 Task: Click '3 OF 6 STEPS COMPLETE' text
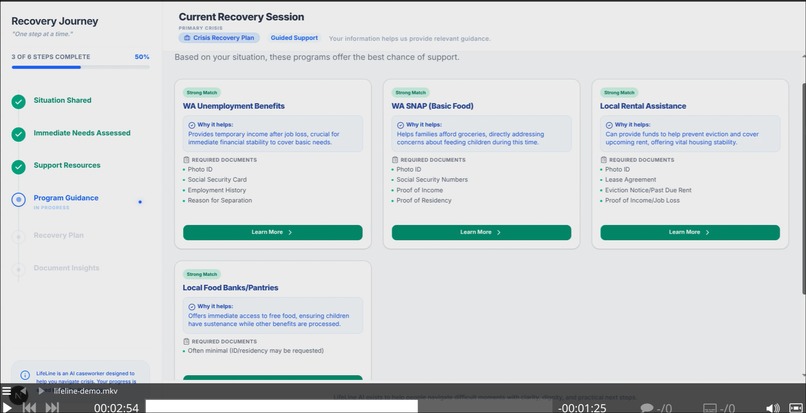coord(51,57)
